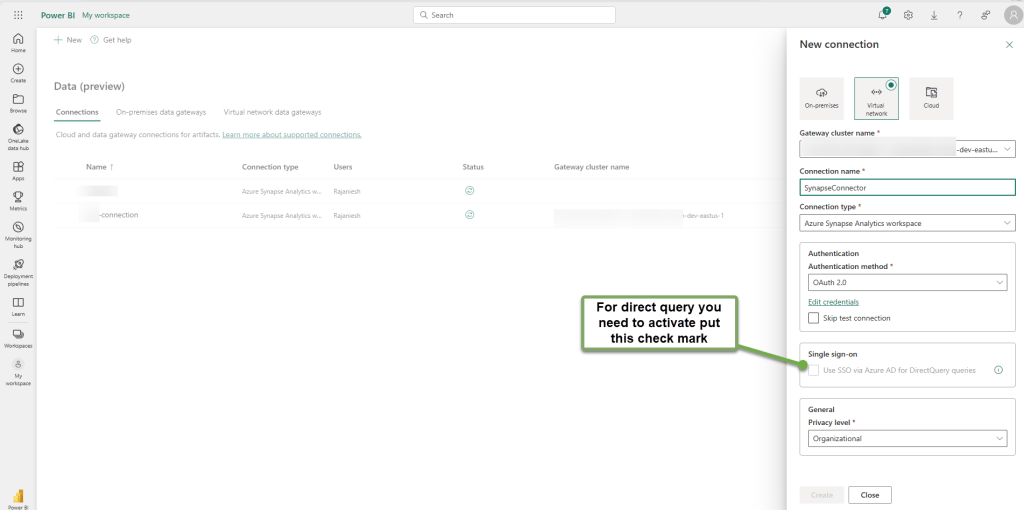Open Workspaces in the sidebar

(18, 338)
